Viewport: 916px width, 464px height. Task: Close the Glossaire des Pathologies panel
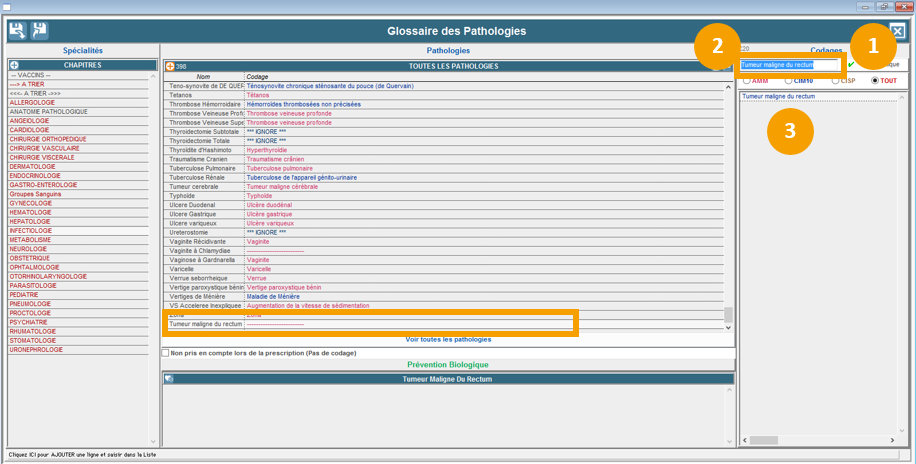coord(897,31)
